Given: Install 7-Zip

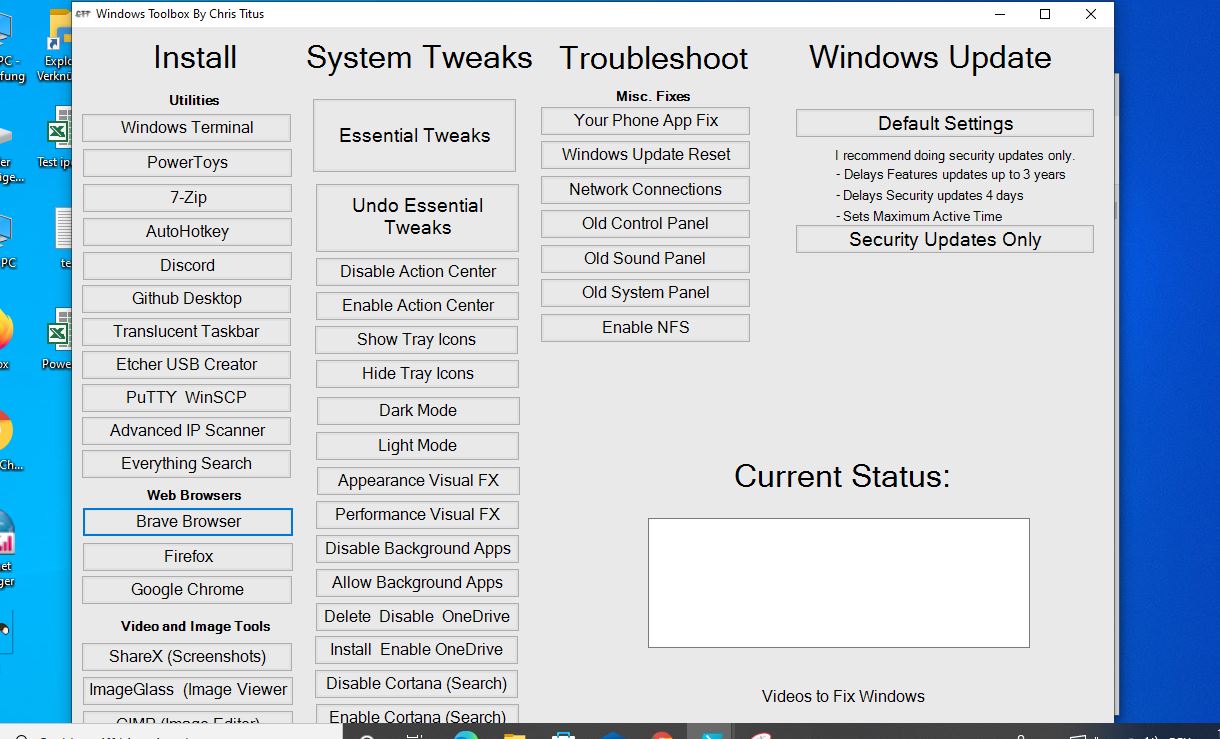Looking at the screenshot, I should pos(187,198).
